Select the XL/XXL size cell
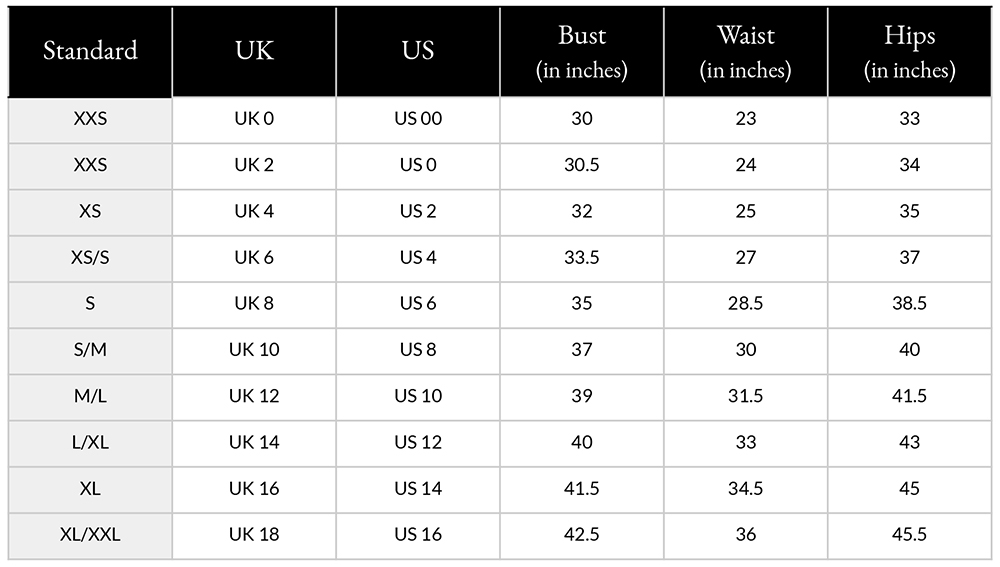The image size is (1000, 567). click(x=90, y=535)
